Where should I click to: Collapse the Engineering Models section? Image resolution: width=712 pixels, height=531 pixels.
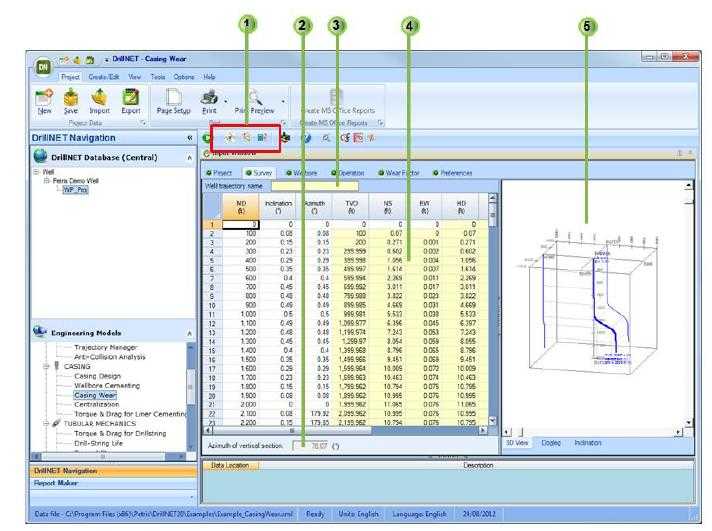[189, 333]
